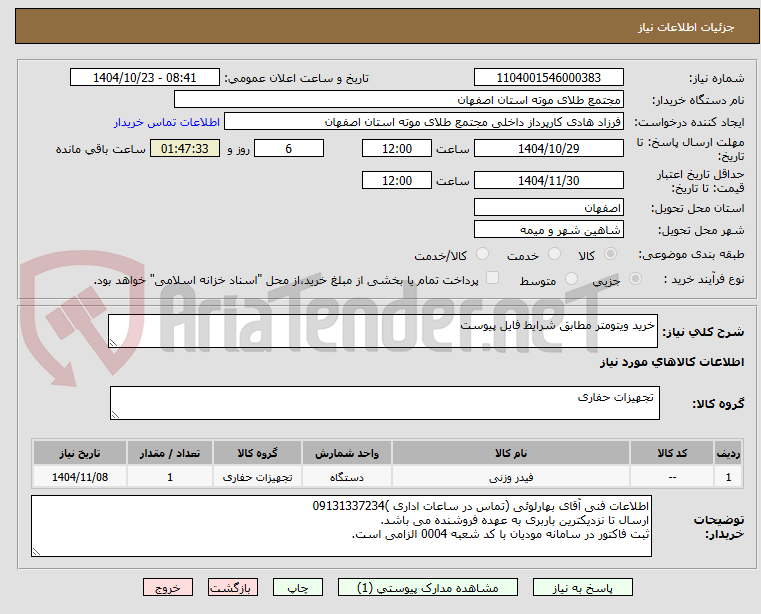Click the خروج exit button
This screenshot has width=761, height=614.
tap(167, 587)
